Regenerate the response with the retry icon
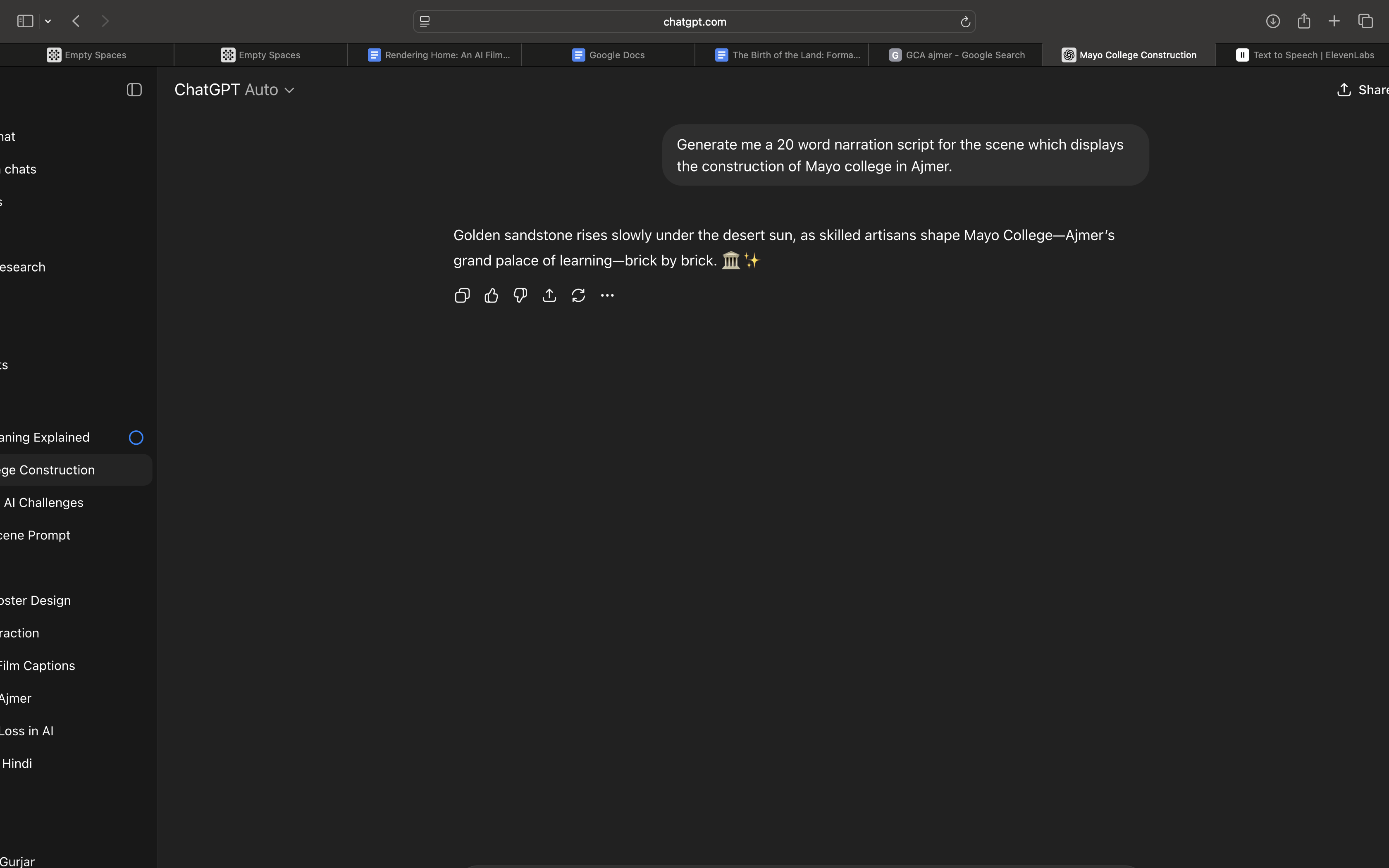The image size is (1389, 868). tap(578, 296)
